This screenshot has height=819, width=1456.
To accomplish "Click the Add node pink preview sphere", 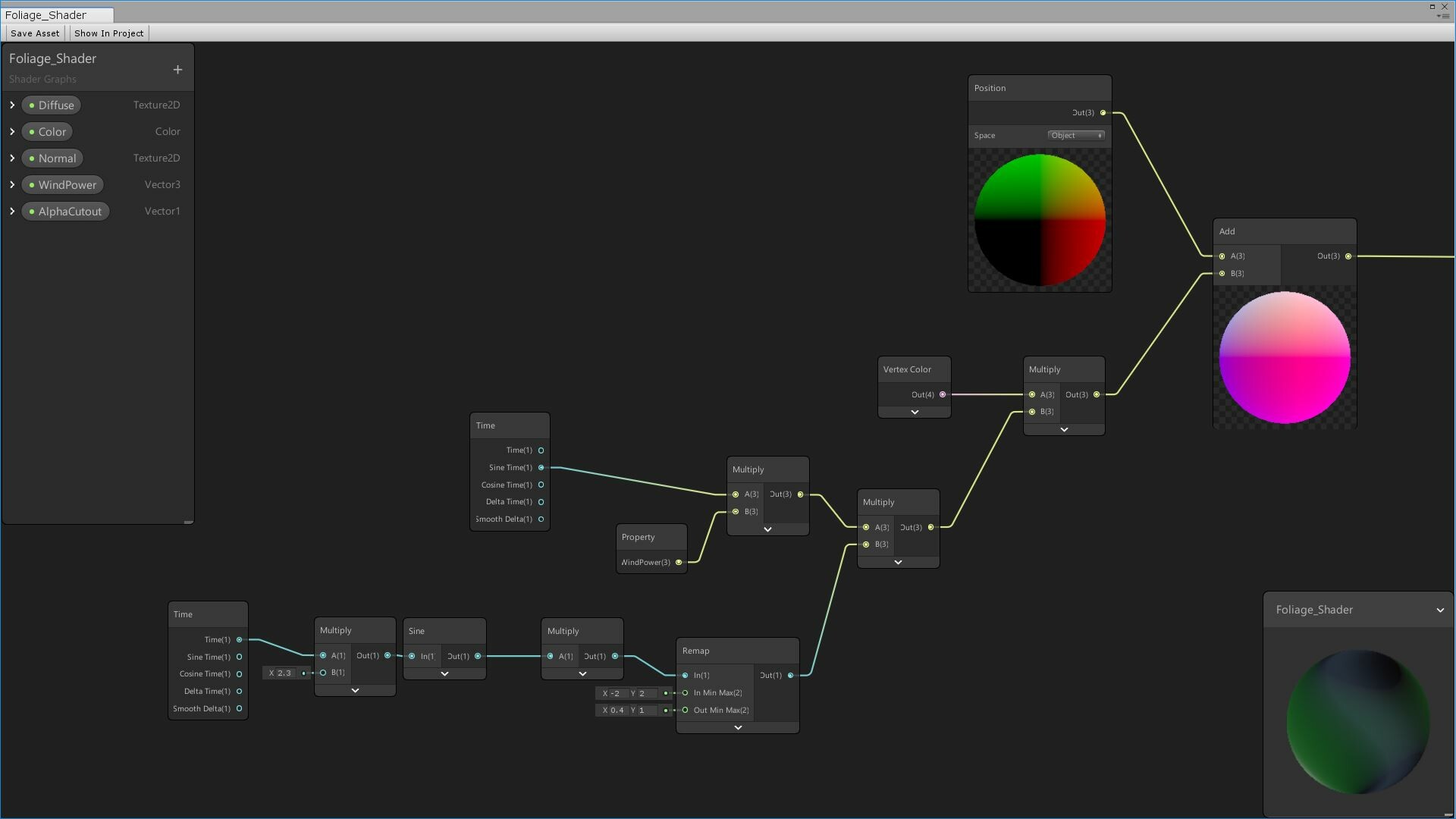I will (1284, 358).
